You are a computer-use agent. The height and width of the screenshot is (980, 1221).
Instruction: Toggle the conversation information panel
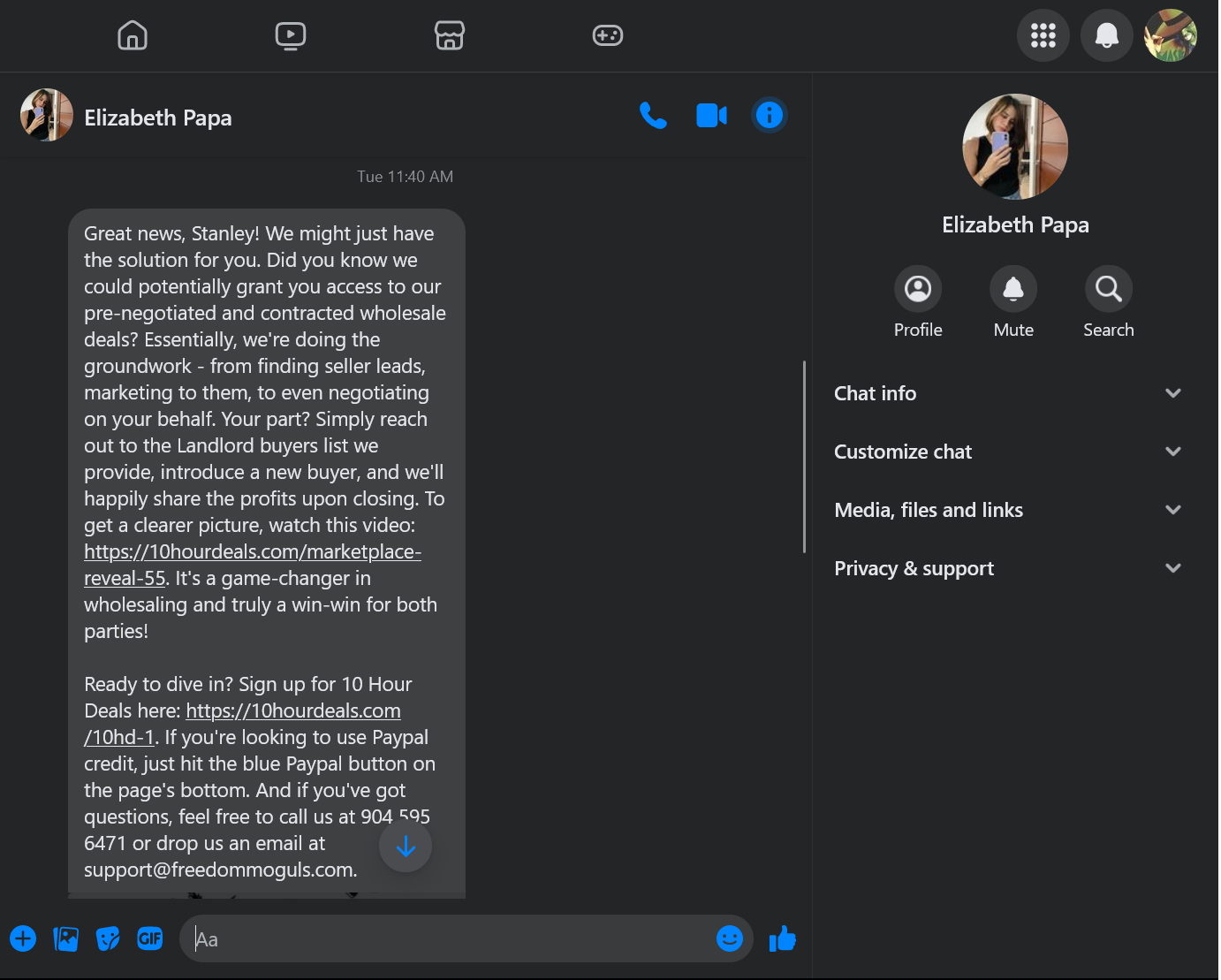point(770,115)
